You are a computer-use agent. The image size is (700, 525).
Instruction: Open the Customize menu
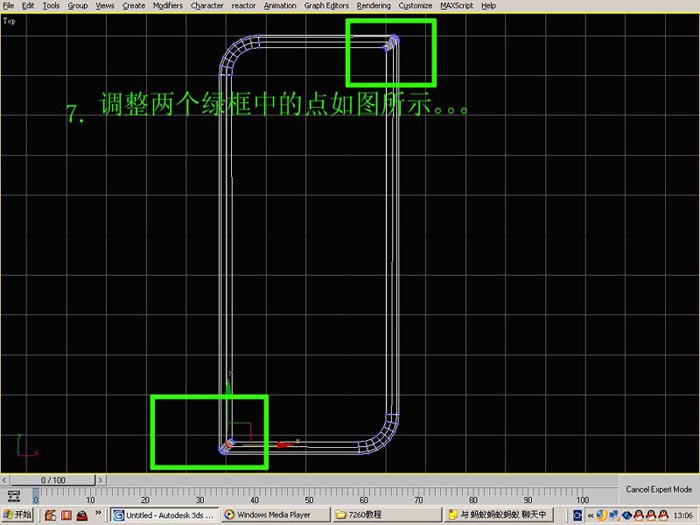[415, 5]
